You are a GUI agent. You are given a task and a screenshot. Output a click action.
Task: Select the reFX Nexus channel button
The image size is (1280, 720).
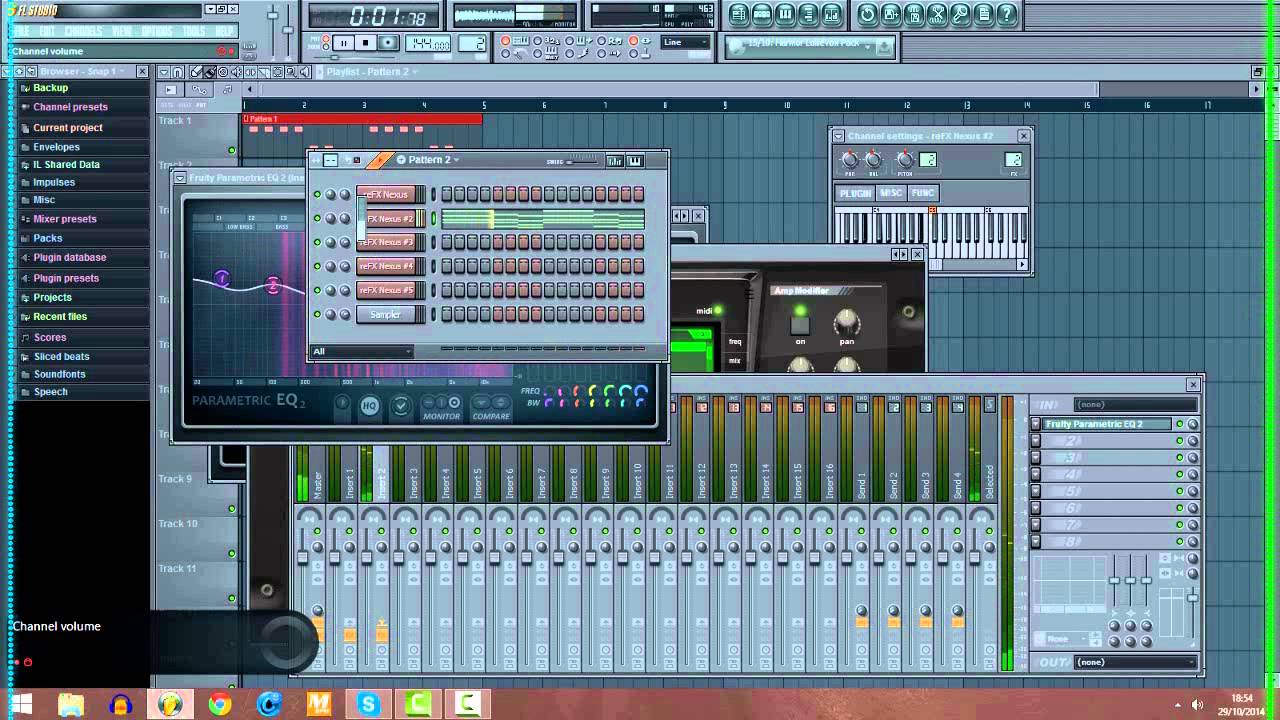(385, 194)
